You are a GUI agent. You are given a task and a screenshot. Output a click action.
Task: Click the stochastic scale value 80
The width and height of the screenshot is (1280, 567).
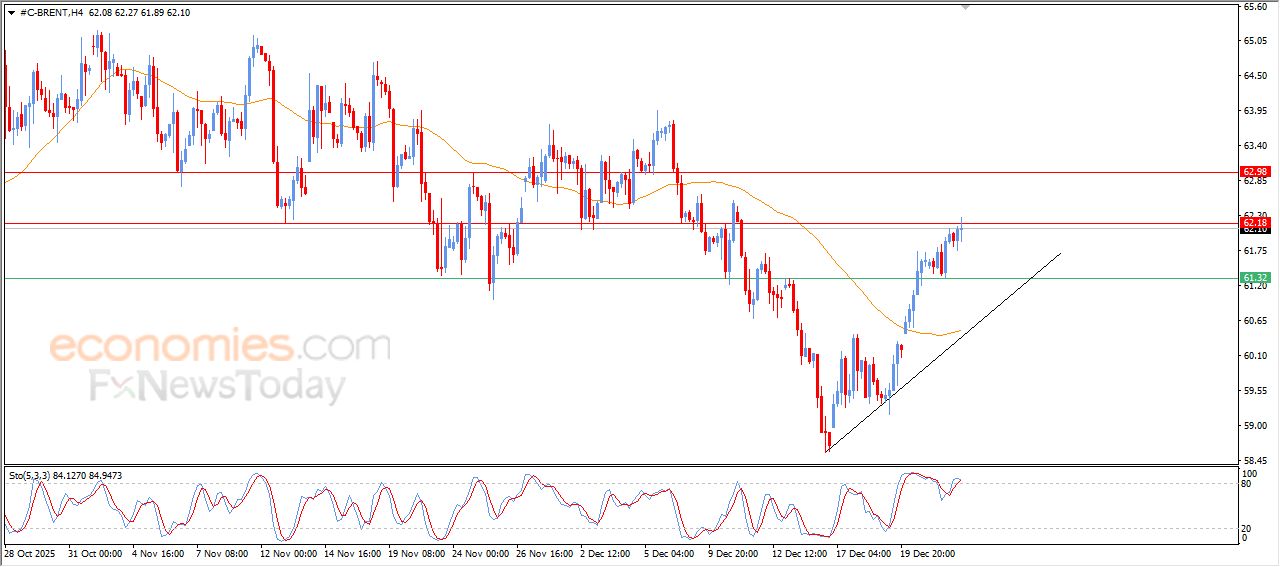1248,484
